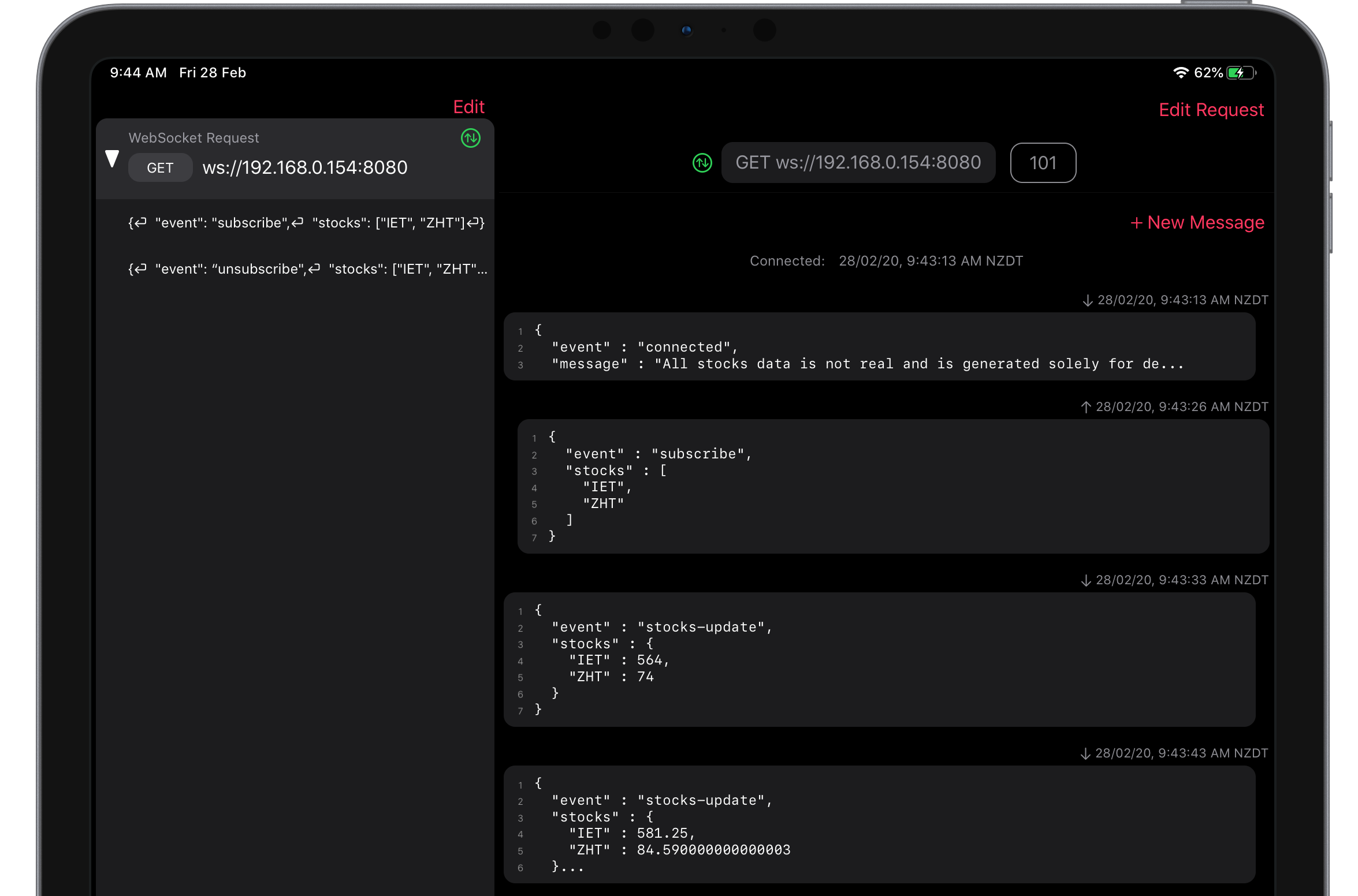
Task: Click the GET ws://192.168.0.154:8080 URL field
Action: point(858,163)
